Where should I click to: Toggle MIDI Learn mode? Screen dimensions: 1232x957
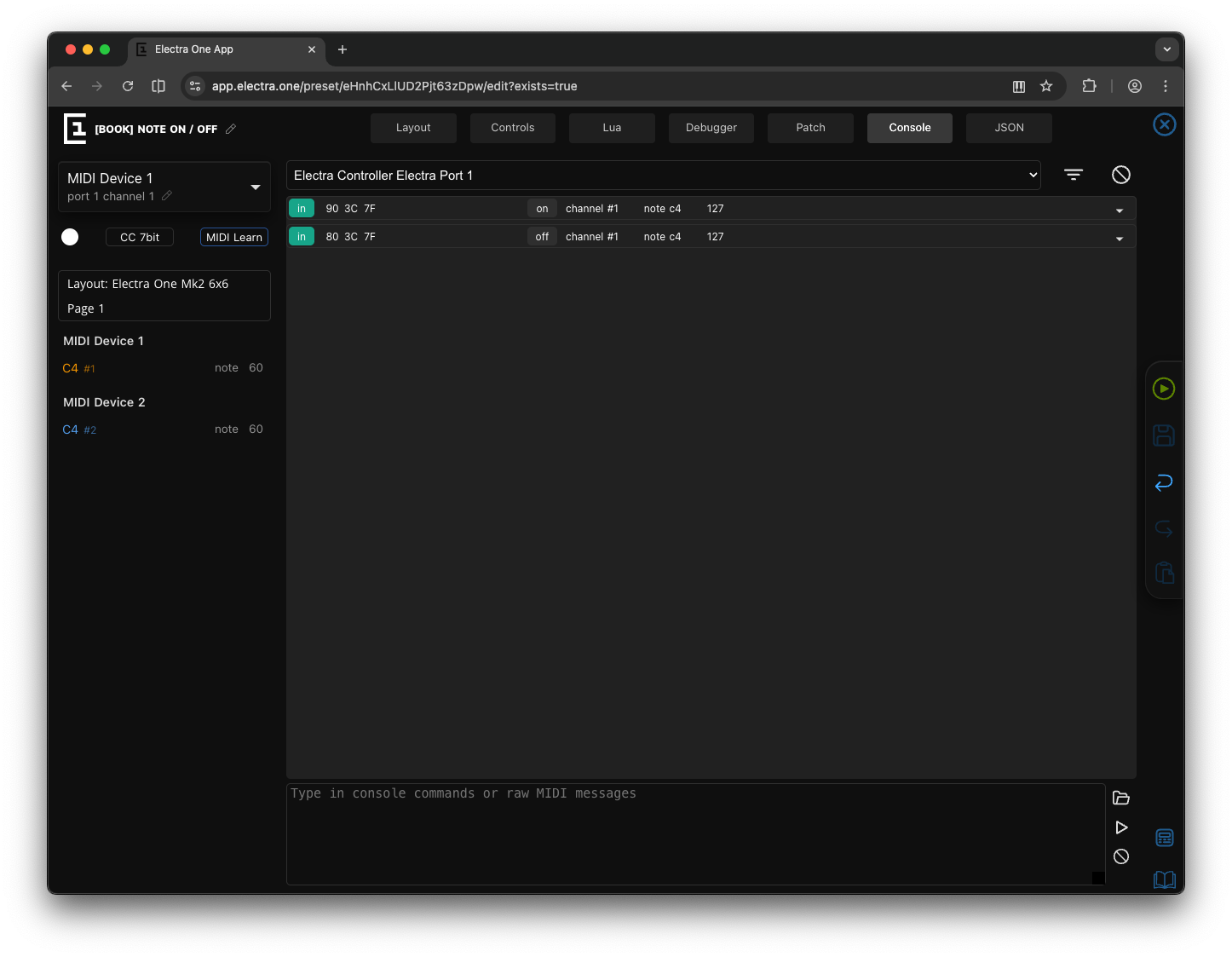(x=234, y=237)
